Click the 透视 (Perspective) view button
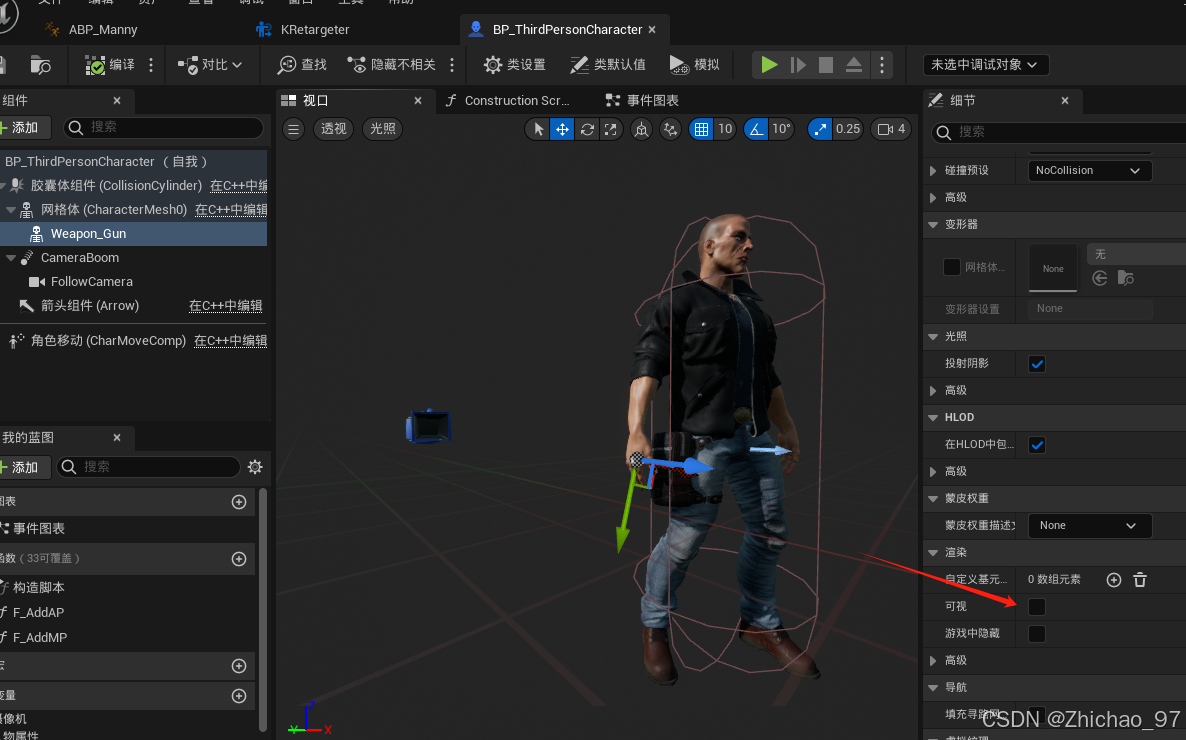The height and width of the screenshot is (740, 1186). [x=334, y=129]
